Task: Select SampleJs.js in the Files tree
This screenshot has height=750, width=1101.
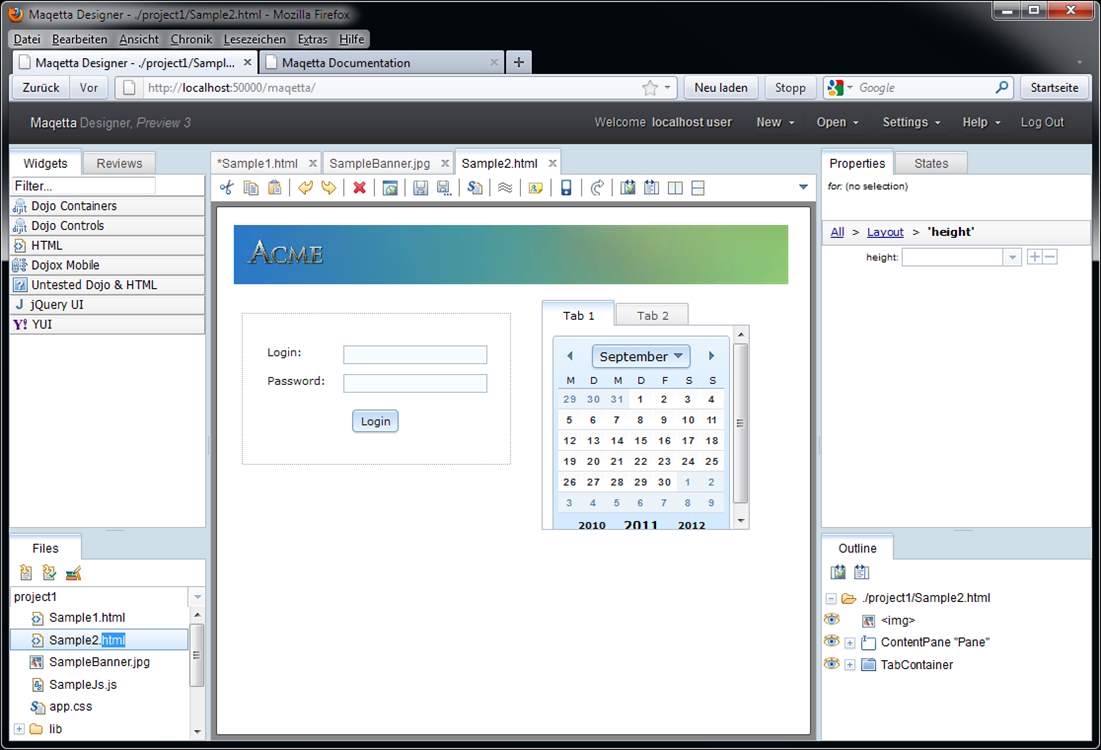Action: coord(83,685)
